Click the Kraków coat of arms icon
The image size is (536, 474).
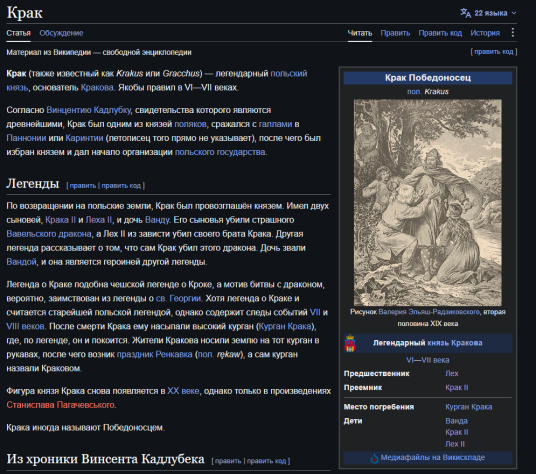point(350,343)
